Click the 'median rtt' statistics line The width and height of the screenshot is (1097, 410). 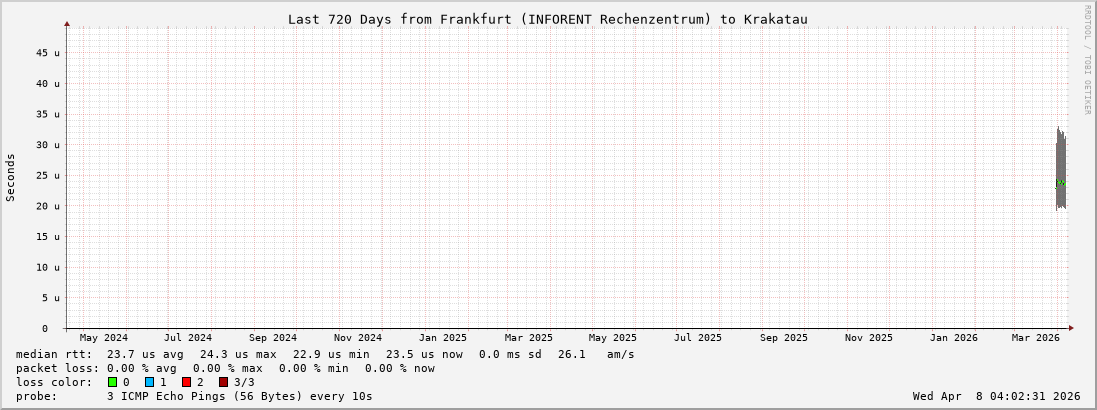click(x=325, y=354)
